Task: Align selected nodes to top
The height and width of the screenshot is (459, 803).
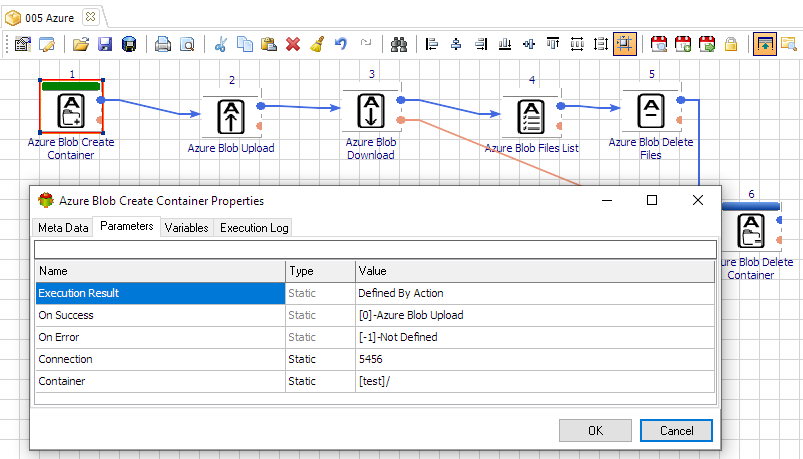Action: point(553,44)
